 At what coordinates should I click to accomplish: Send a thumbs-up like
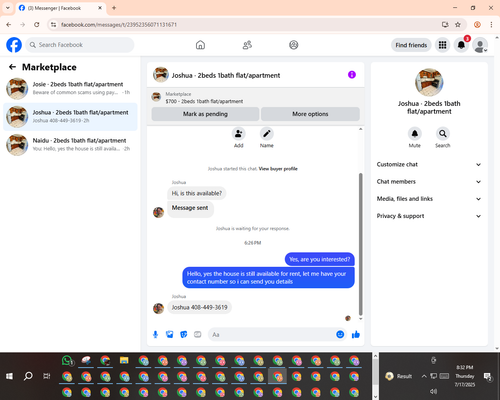click(356, 334)
